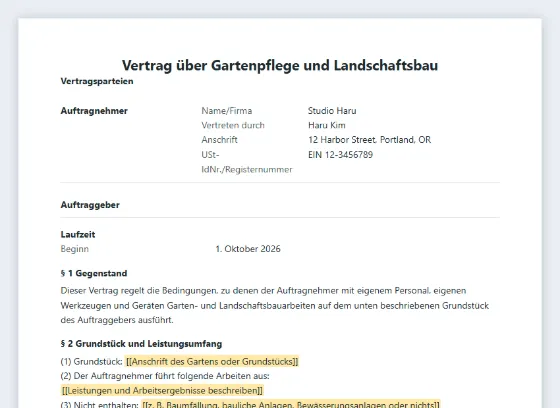Screen dimensions: 560x408
Task: Click the address 12 Harbor Street, Portland, OR
Action: click(370, 140)
